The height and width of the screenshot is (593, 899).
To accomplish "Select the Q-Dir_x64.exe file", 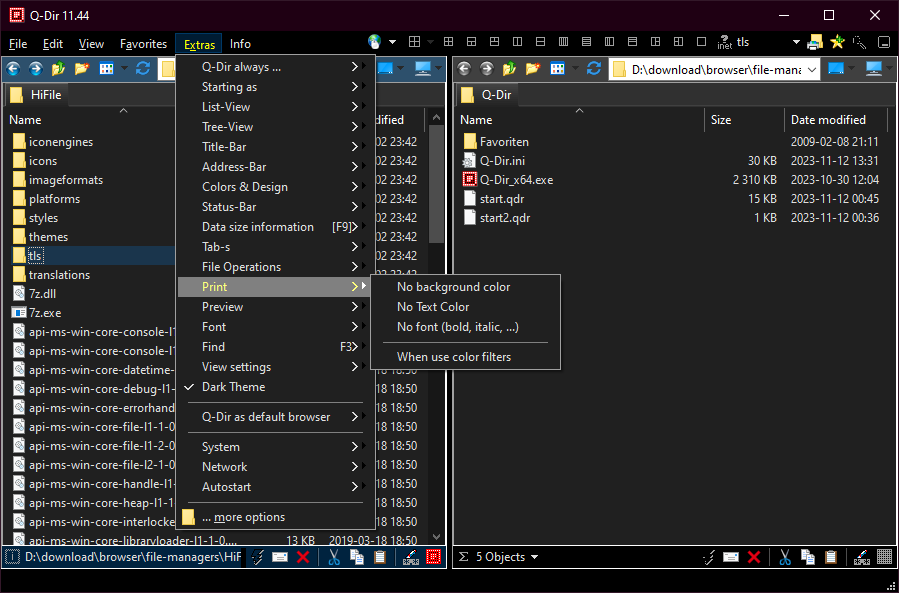I will coord(516,180).
